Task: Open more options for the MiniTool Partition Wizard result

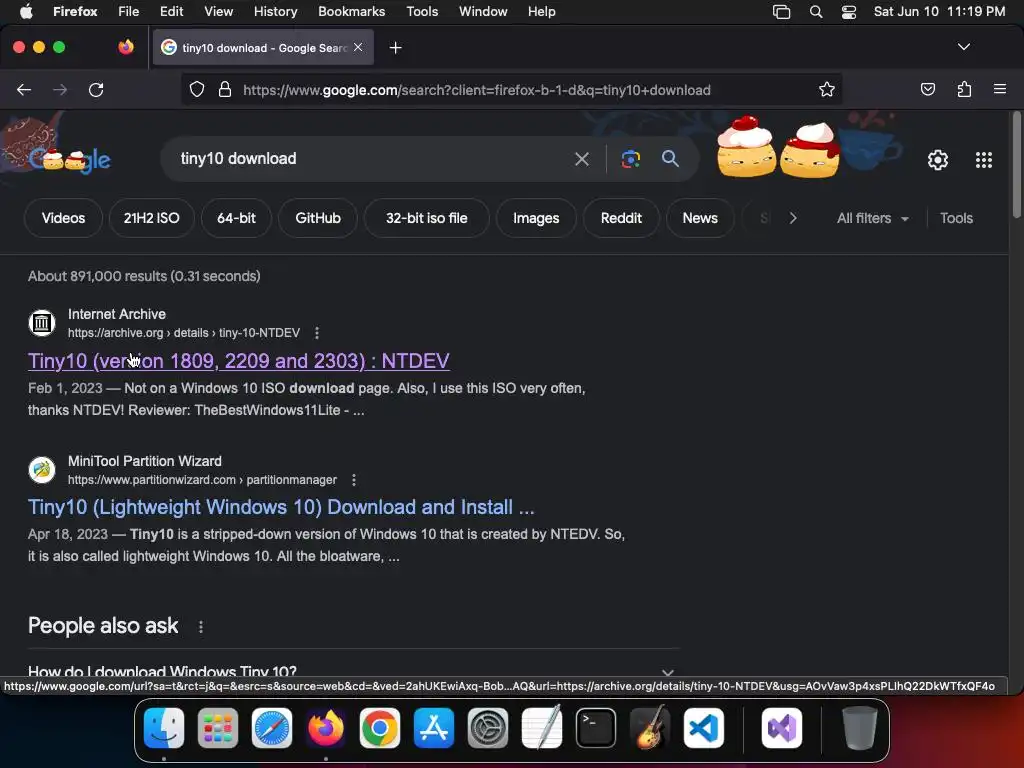Action: point(354,480)
